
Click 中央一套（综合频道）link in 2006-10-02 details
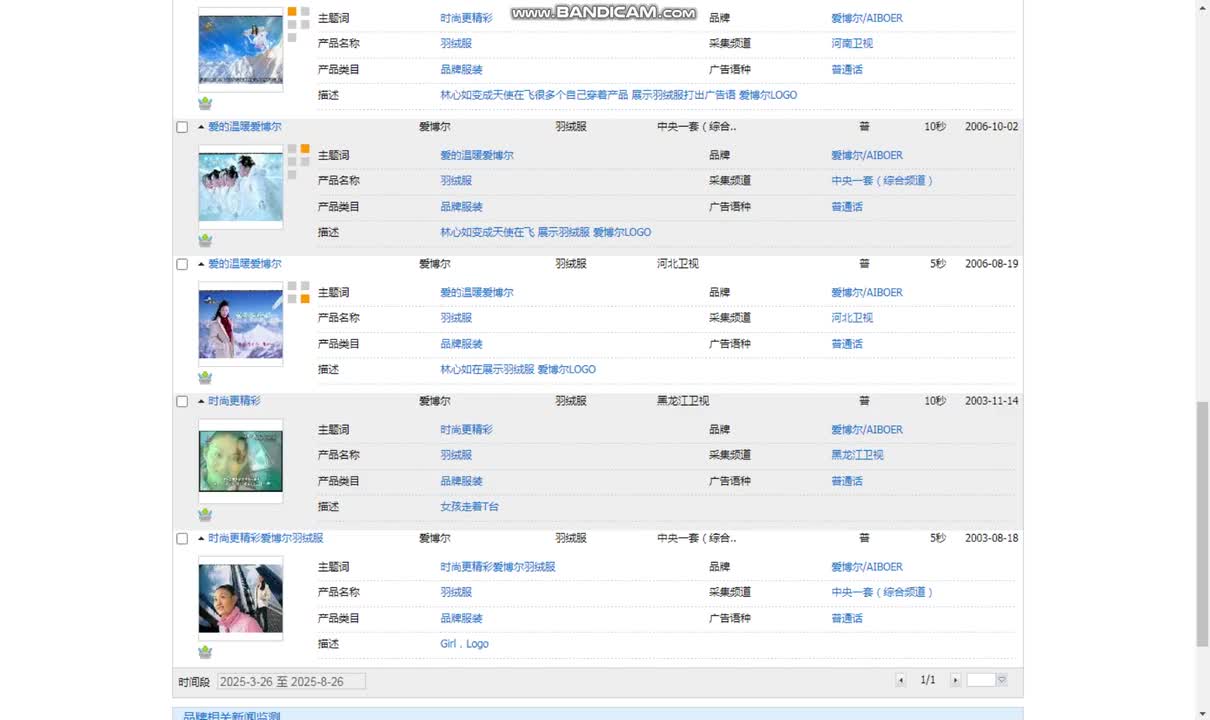tap(883, 181)
